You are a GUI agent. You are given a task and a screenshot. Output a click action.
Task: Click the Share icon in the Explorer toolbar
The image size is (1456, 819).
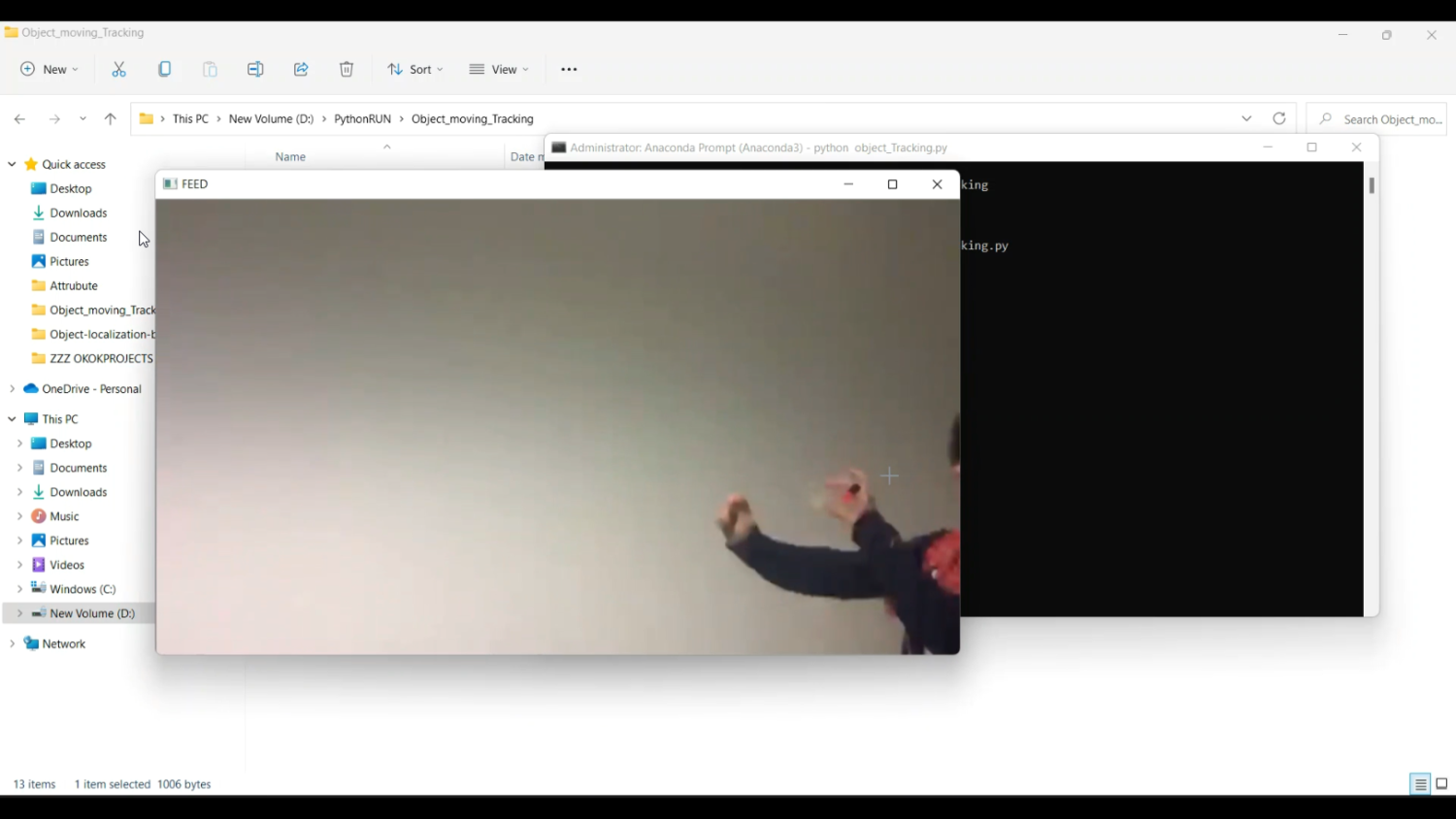point(301,70)
